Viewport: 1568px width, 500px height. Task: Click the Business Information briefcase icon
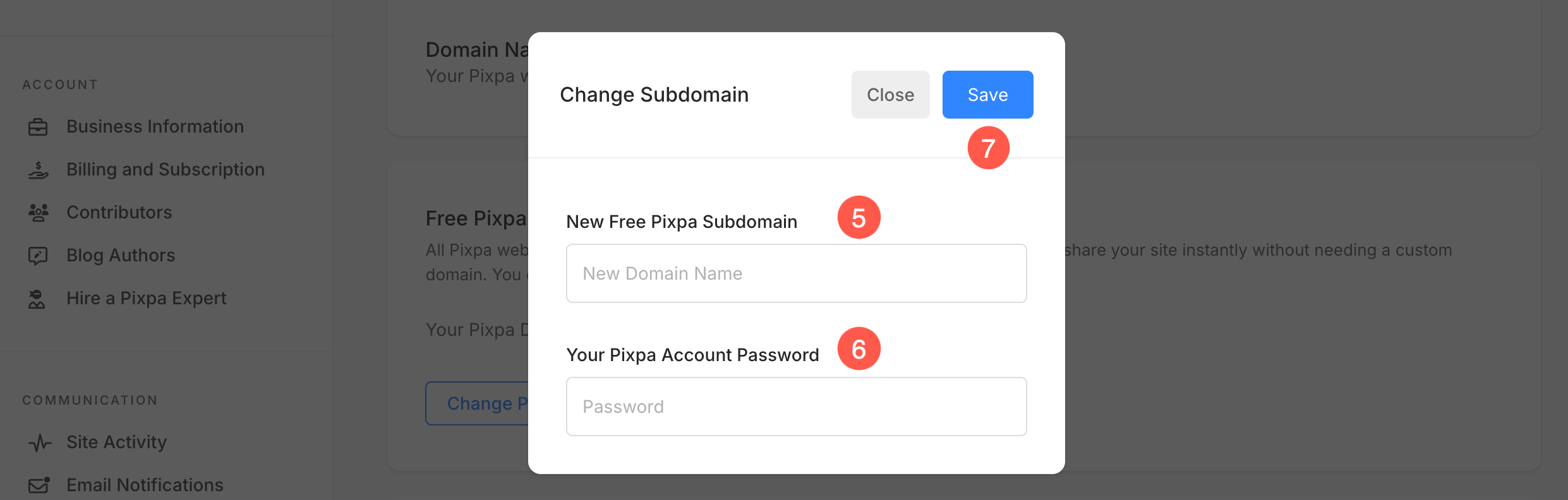coord(38,127)
